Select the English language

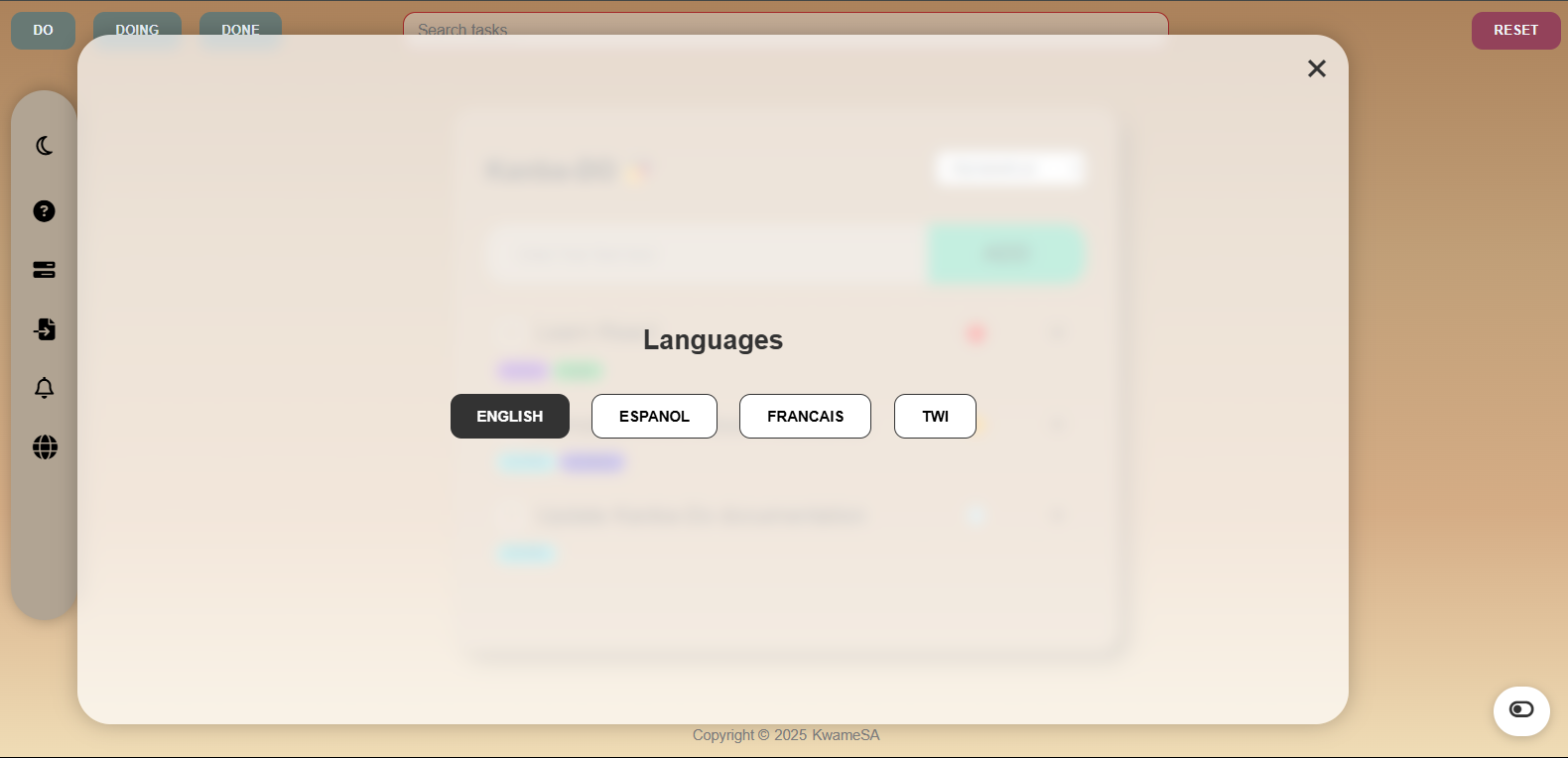tap(510, 416)
